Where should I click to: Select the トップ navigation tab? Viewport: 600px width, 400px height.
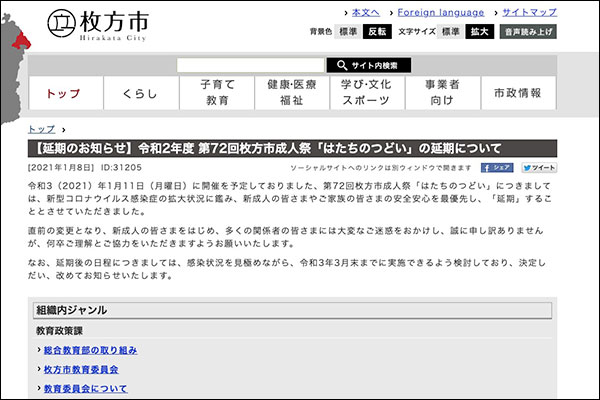click(63, 93)
